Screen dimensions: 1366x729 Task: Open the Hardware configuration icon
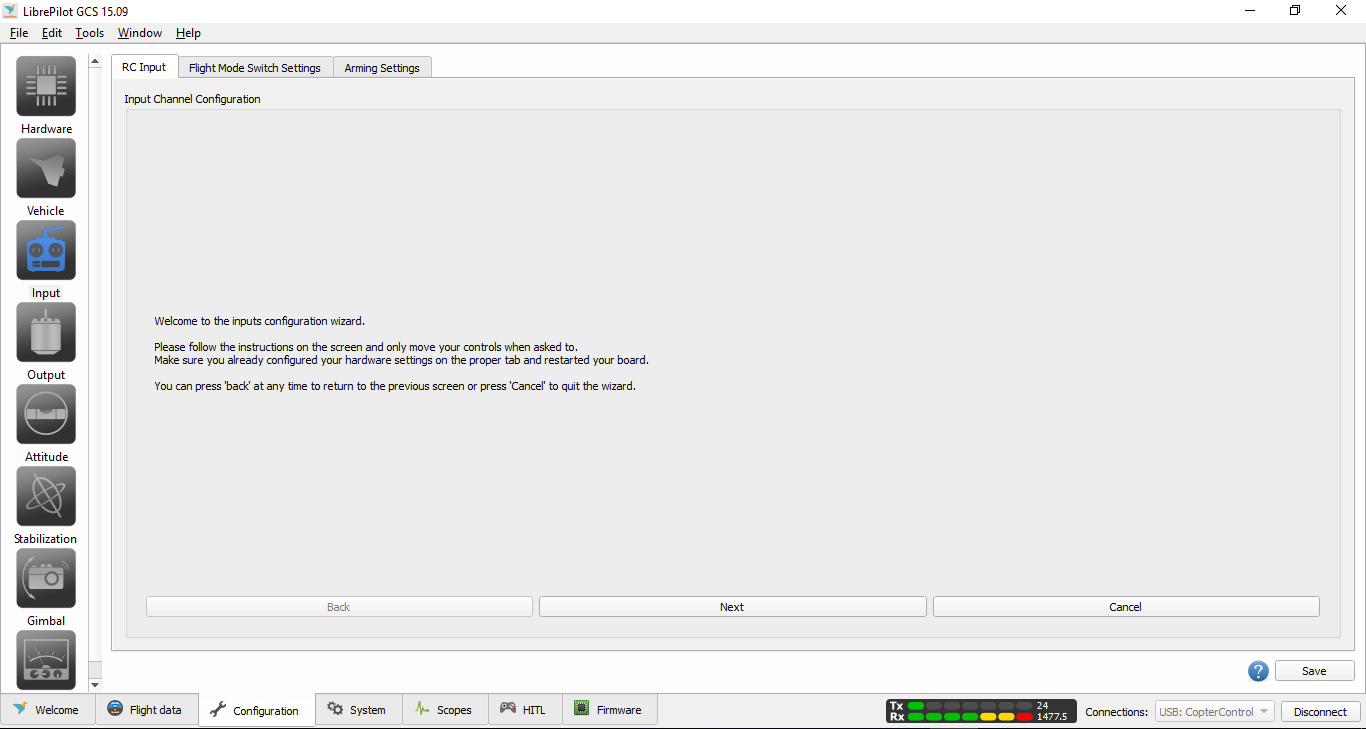46,86
